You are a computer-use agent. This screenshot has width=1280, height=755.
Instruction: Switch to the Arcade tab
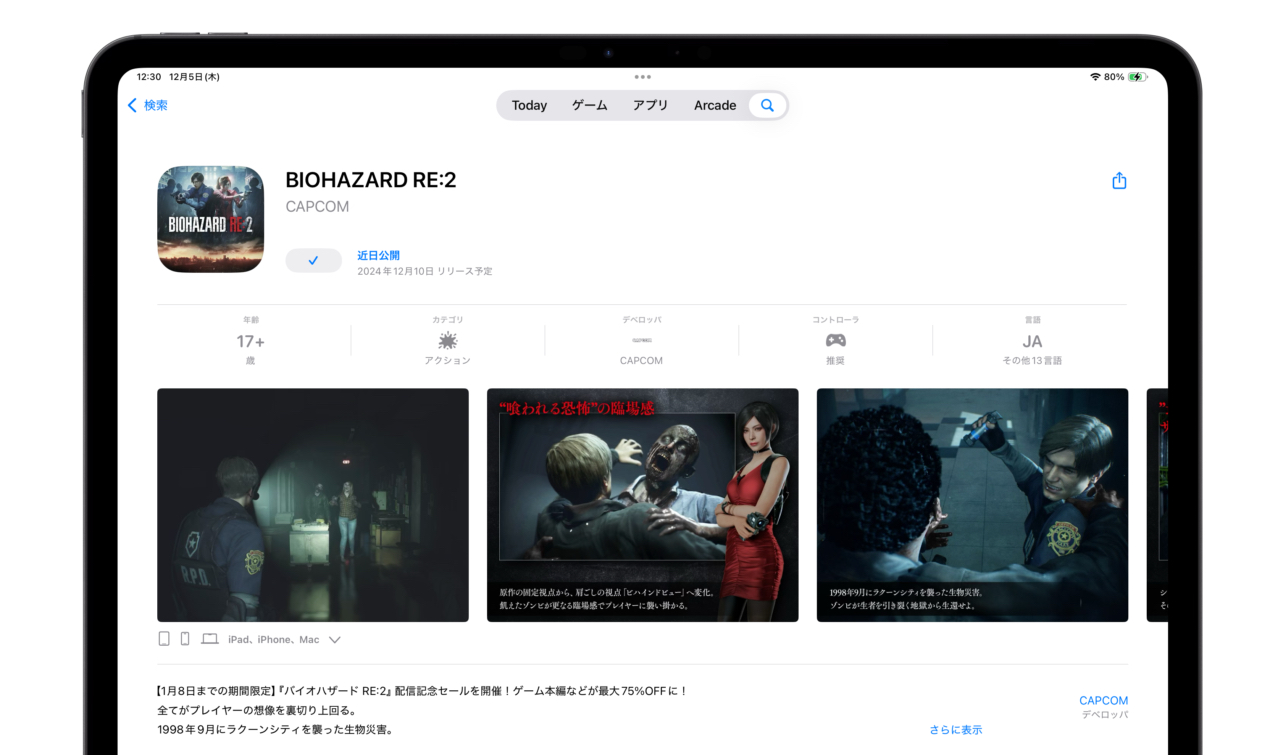(715, 105)
